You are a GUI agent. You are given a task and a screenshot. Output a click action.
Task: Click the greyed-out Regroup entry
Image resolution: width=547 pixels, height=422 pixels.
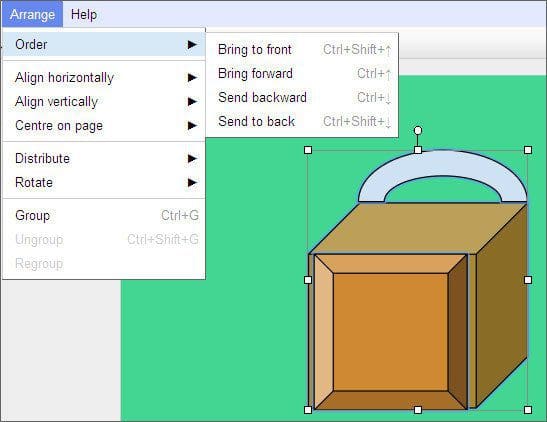(x=104, y=263)
